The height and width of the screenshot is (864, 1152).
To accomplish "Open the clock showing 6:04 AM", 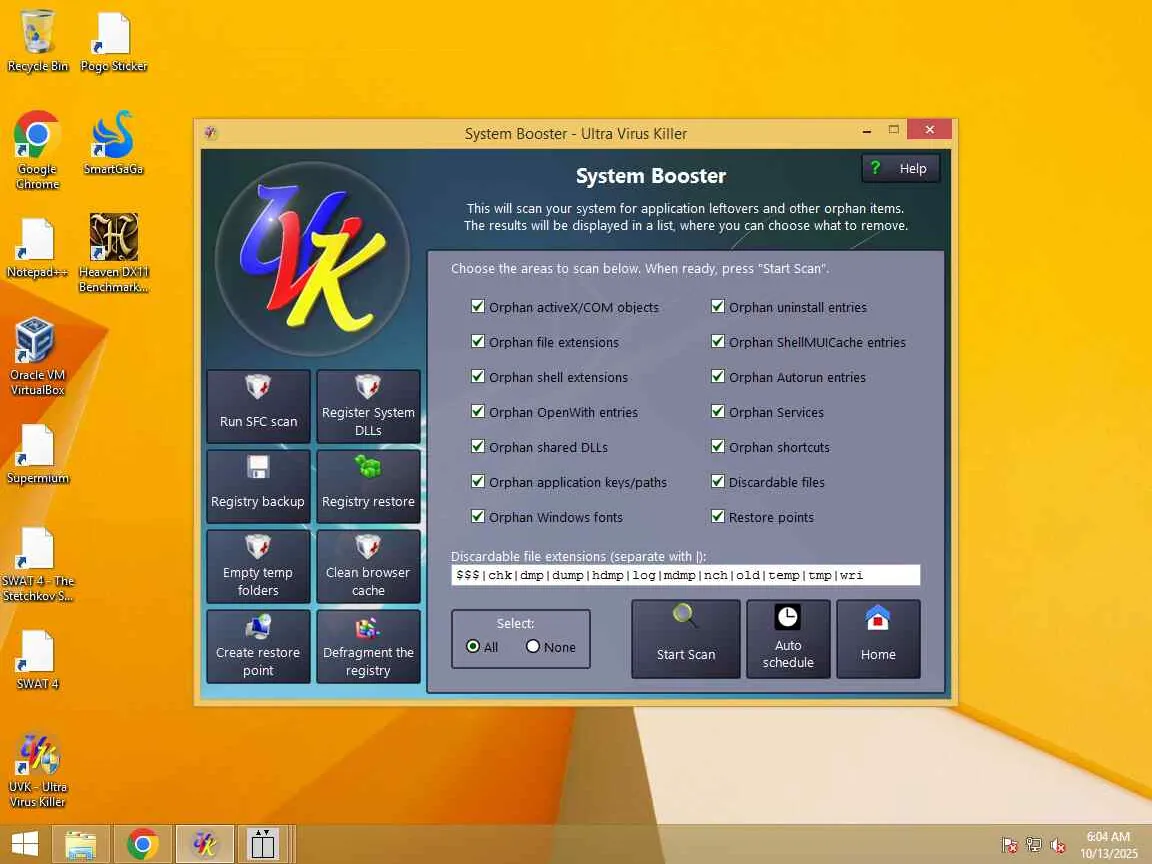I will (x=1108, y=845).
